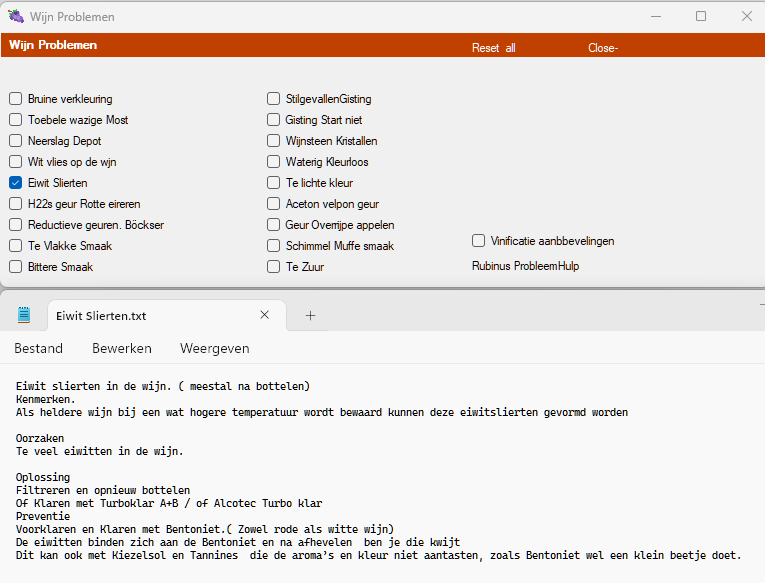Toggle H22s geur Rotte eireren checkbox
Image resolution: width=765 pixels, height=583 pixels.
point(16,204)
